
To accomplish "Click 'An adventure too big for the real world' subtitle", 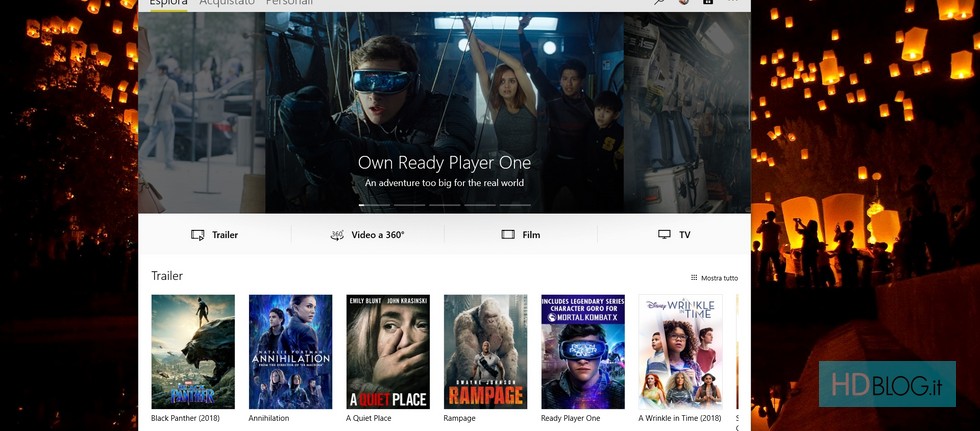I will tap(444, 183).
